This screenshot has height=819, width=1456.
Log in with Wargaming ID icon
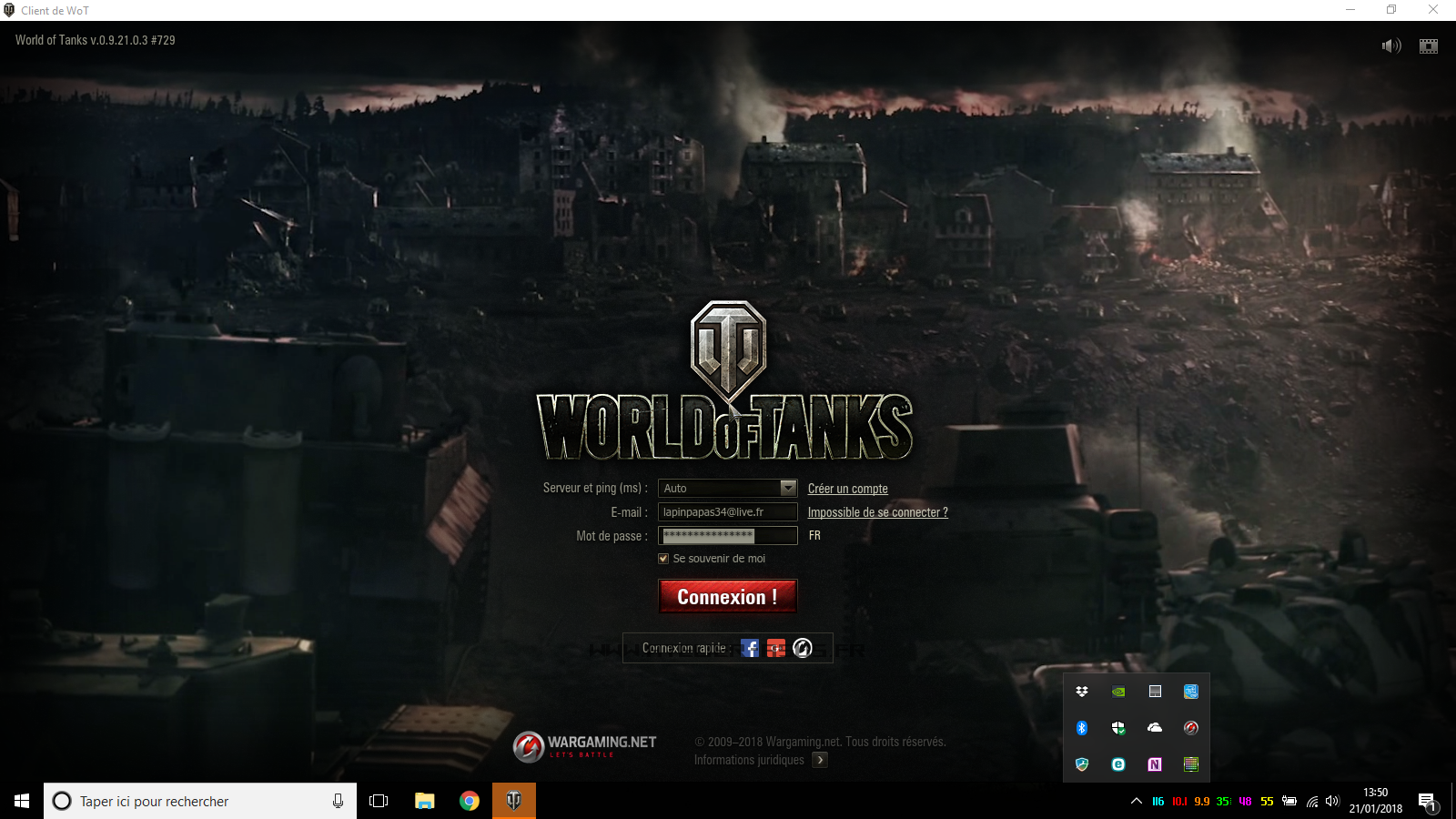[803, 648]
